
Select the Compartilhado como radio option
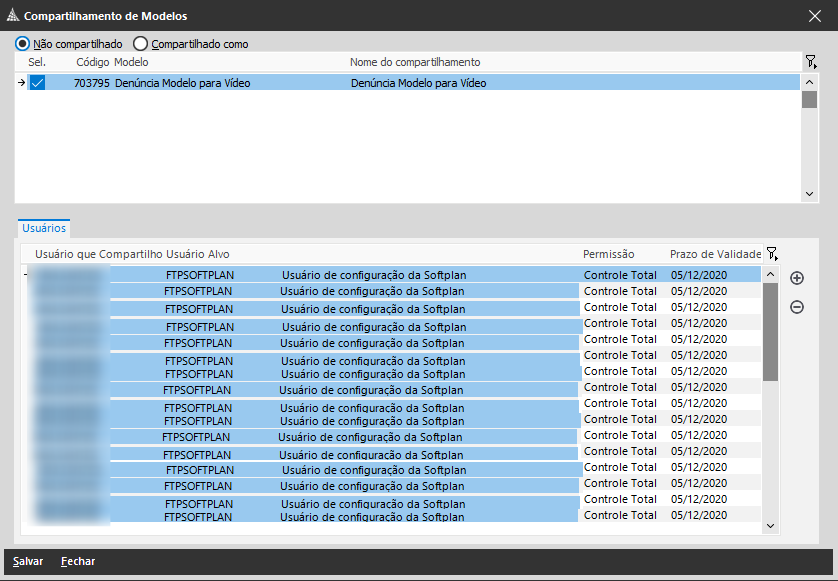pos(140,44)
